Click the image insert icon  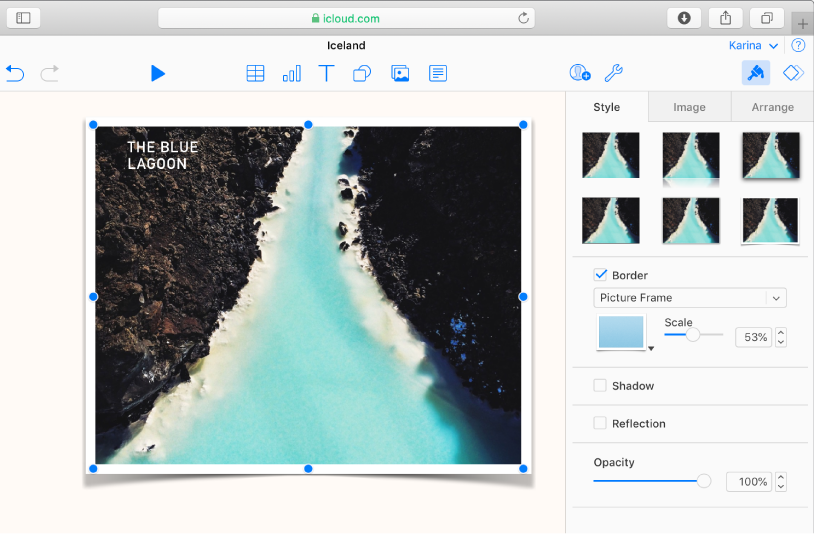400,73
